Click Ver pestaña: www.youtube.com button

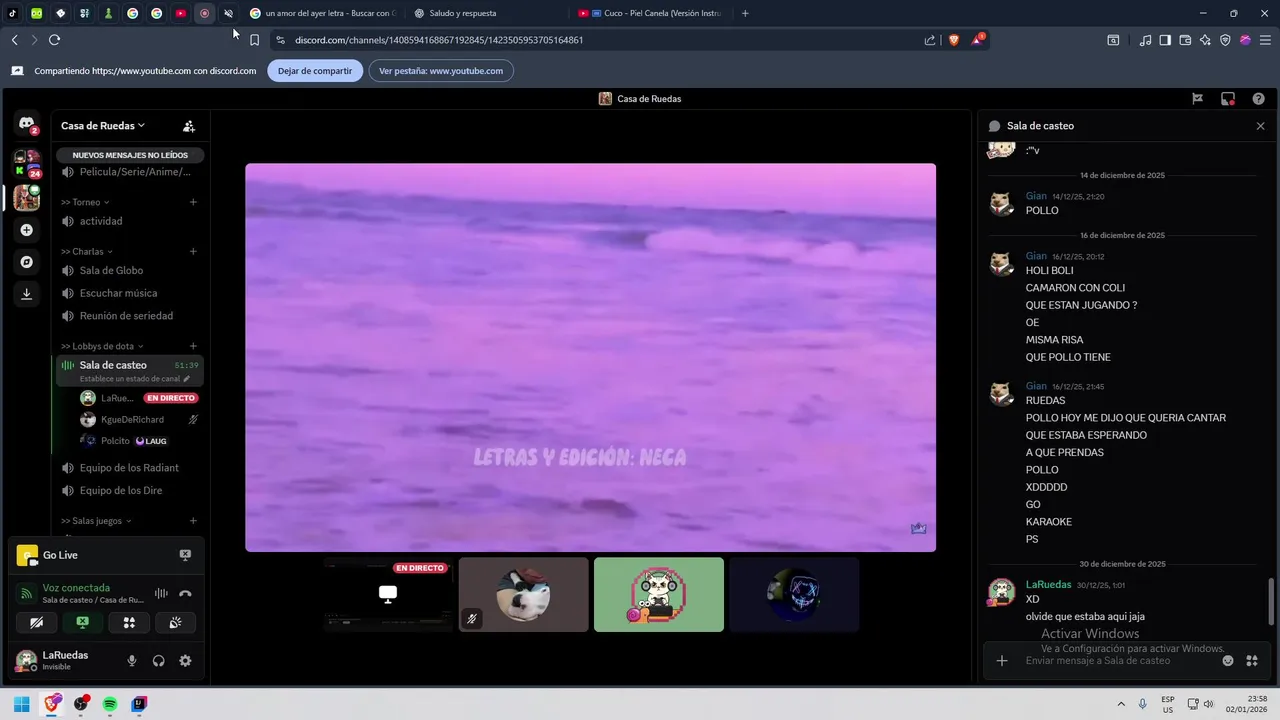click(x=441, y=71)
